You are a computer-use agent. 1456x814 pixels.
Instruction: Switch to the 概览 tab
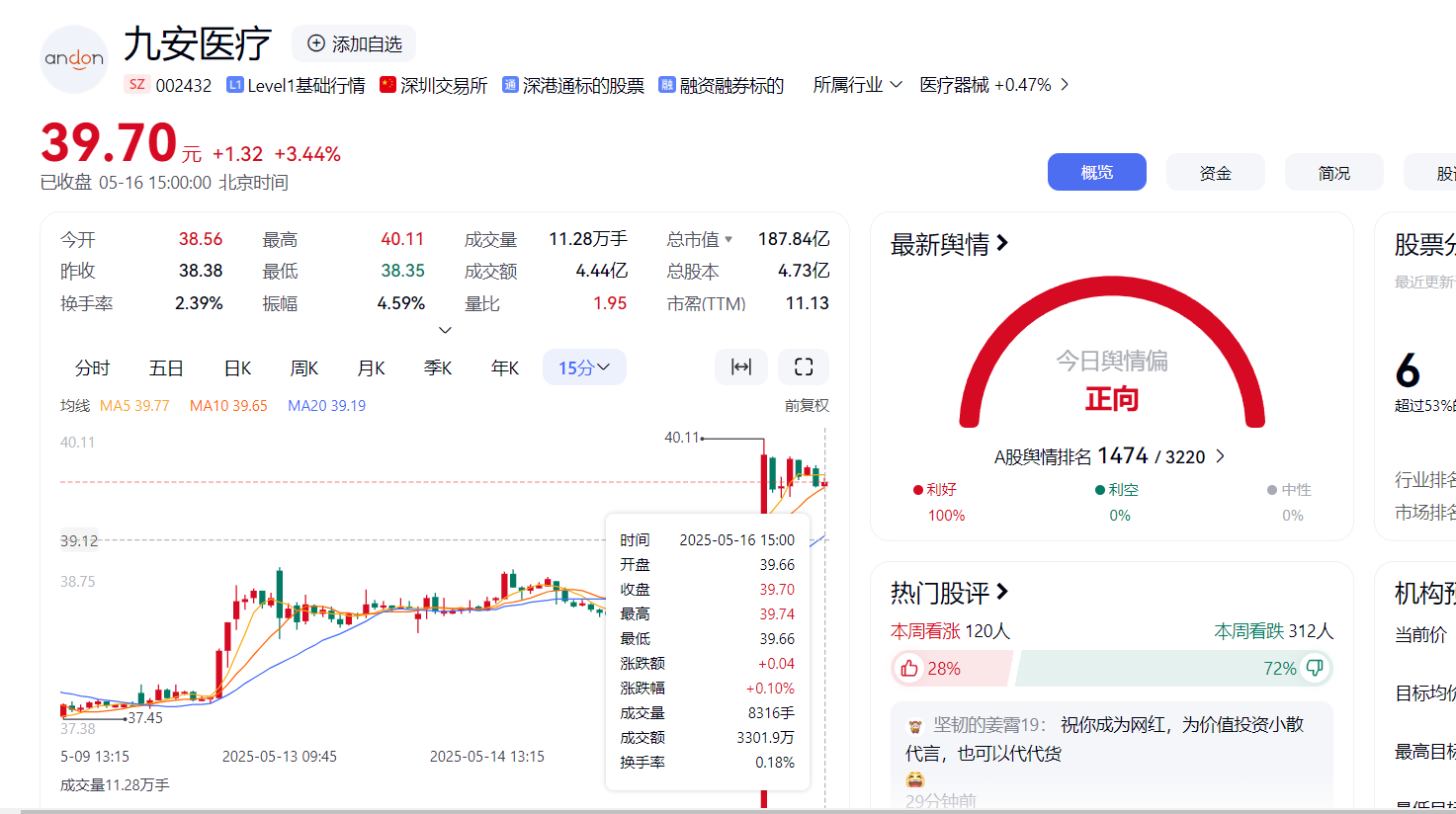click(1096, 172)
